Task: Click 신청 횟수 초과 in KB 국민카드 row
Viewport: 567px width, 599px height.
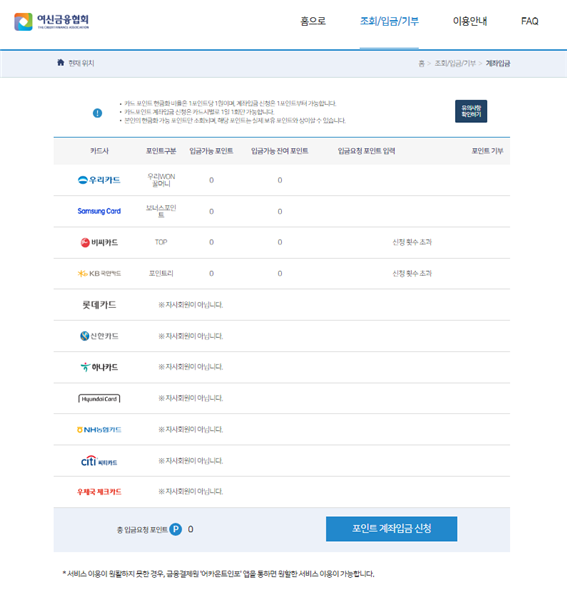Action: point(412,274)
